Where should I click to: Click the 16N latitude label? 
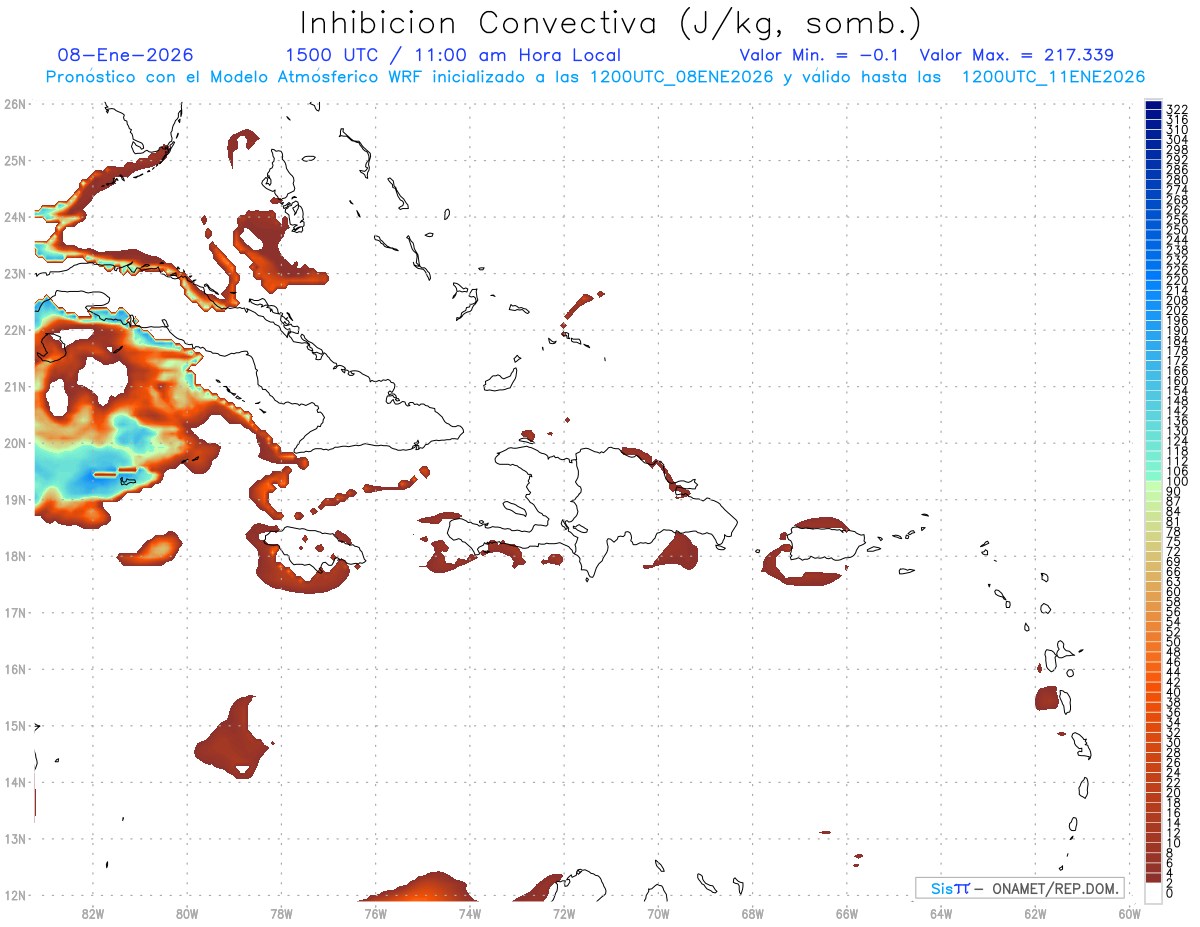[15, 669]
